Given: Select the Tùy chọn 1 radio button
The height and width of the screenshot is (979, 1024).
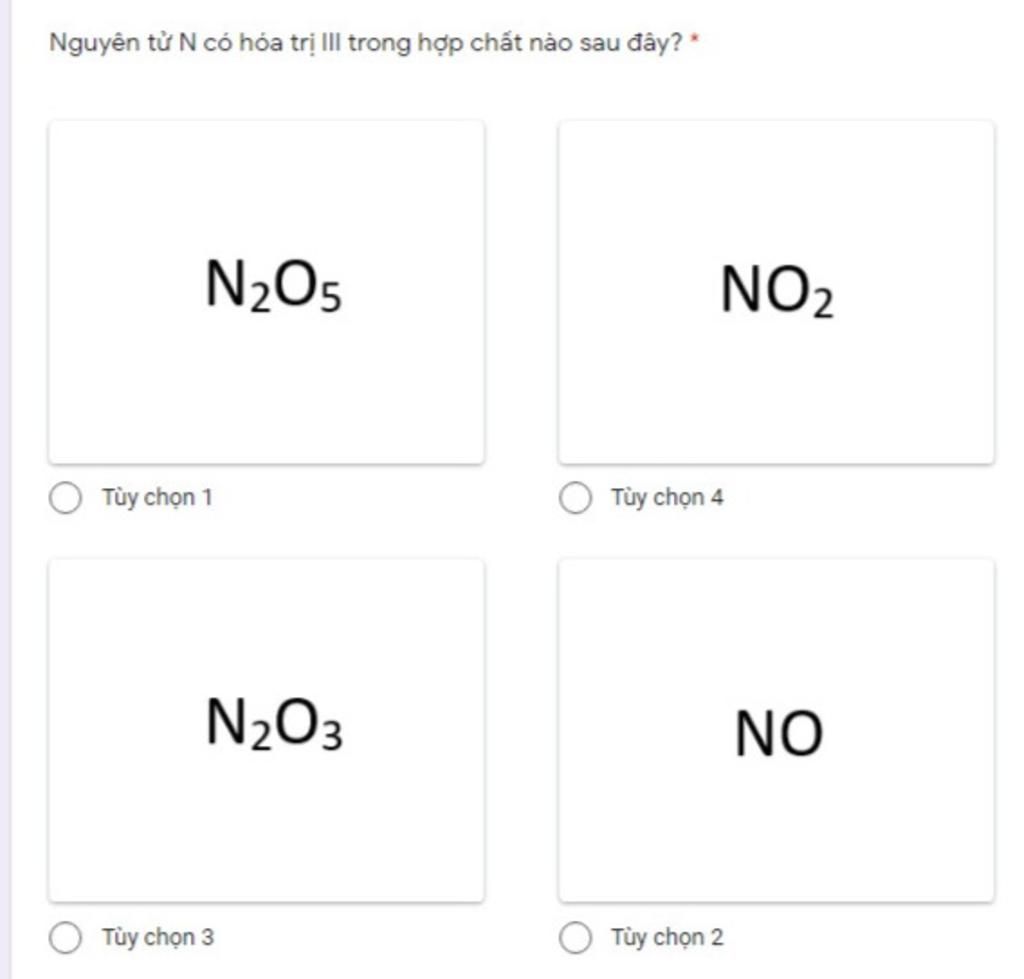Looking at the screenshot, I should tap(65, 498).
